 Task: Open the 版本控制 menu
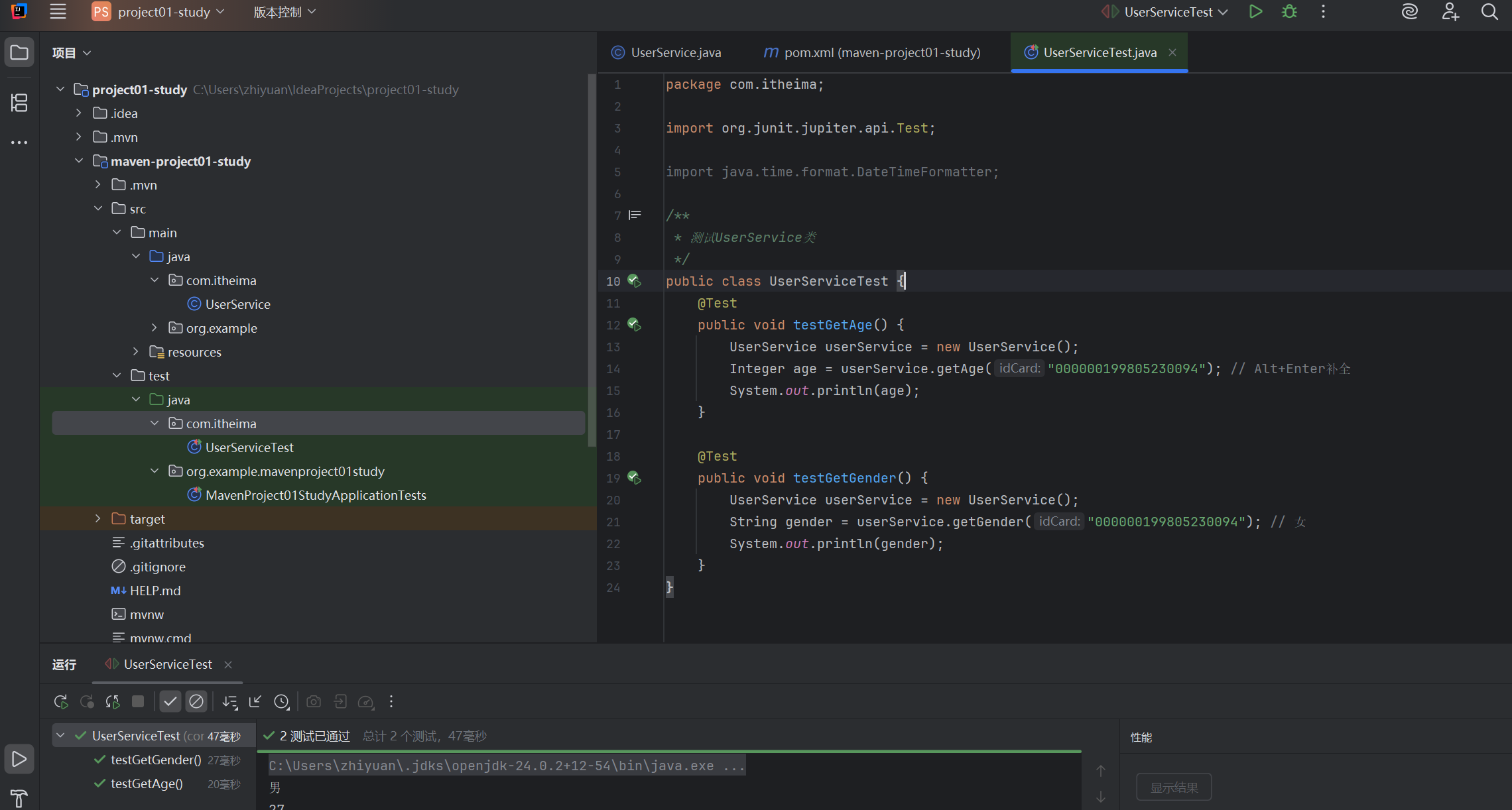pyautogui.click(x=284, y=12)
